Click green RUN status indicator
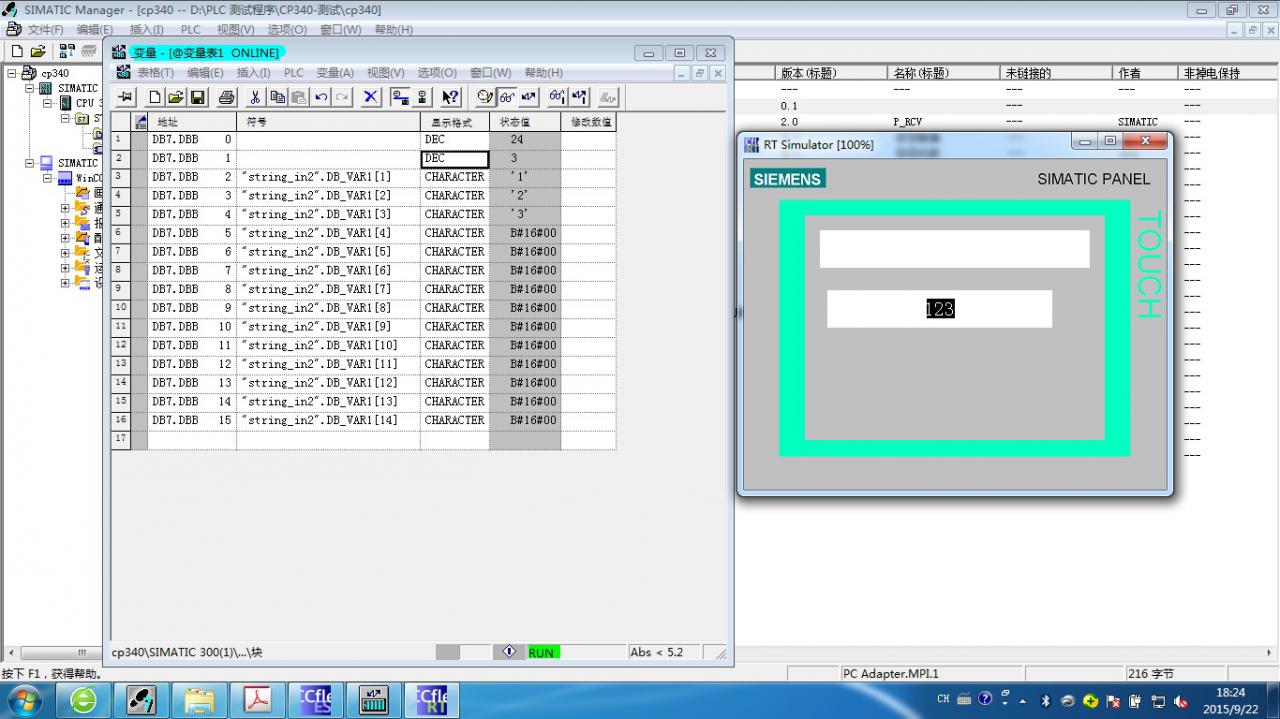This screenshot has height=719, width=1280. (x=541, y=652)
